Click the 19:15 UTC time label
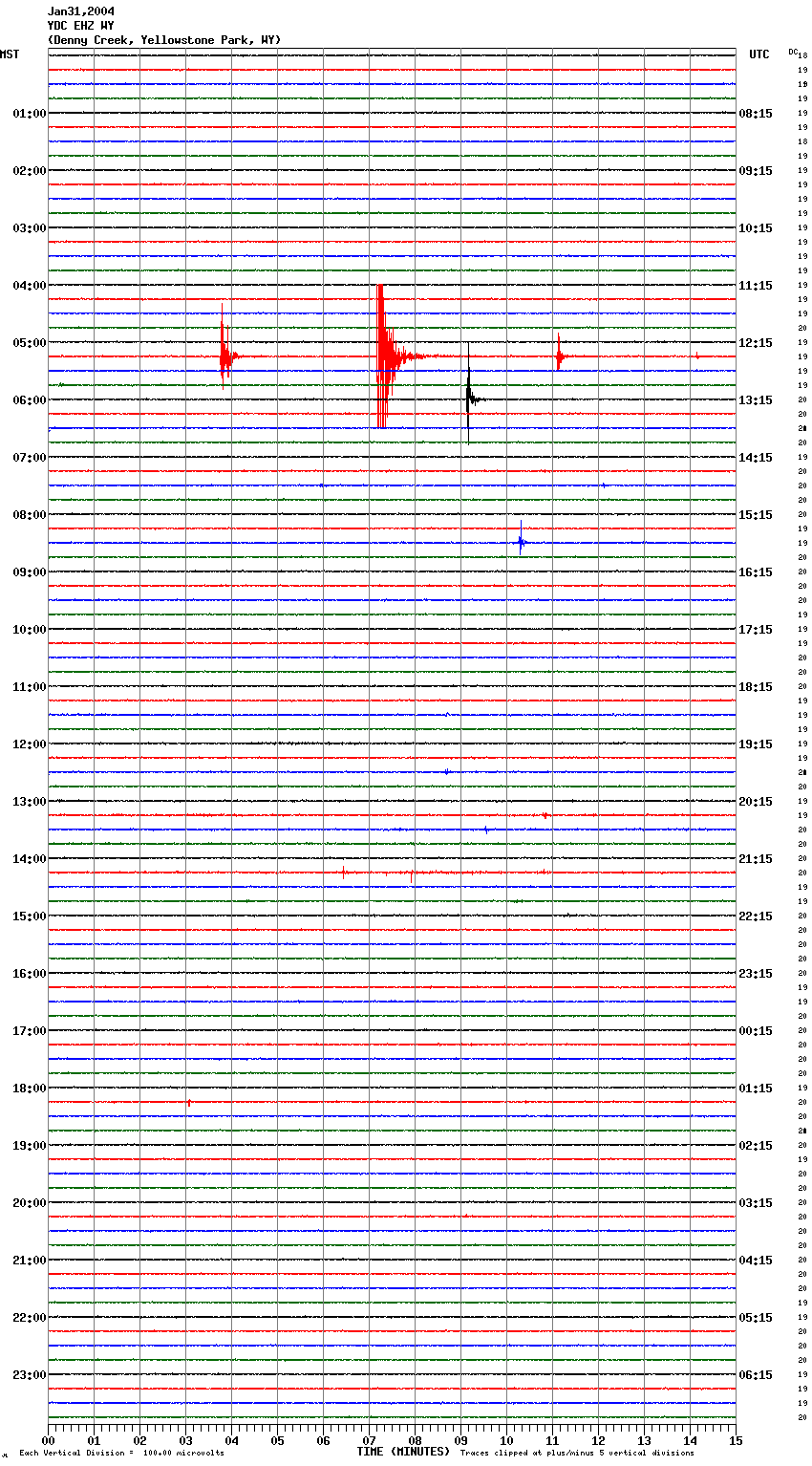 pyautogui.click(x=756, y=744)
